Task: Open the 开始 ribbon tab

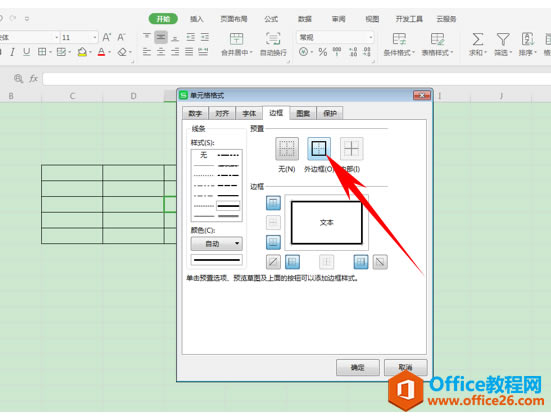Action: coord(163,19)
